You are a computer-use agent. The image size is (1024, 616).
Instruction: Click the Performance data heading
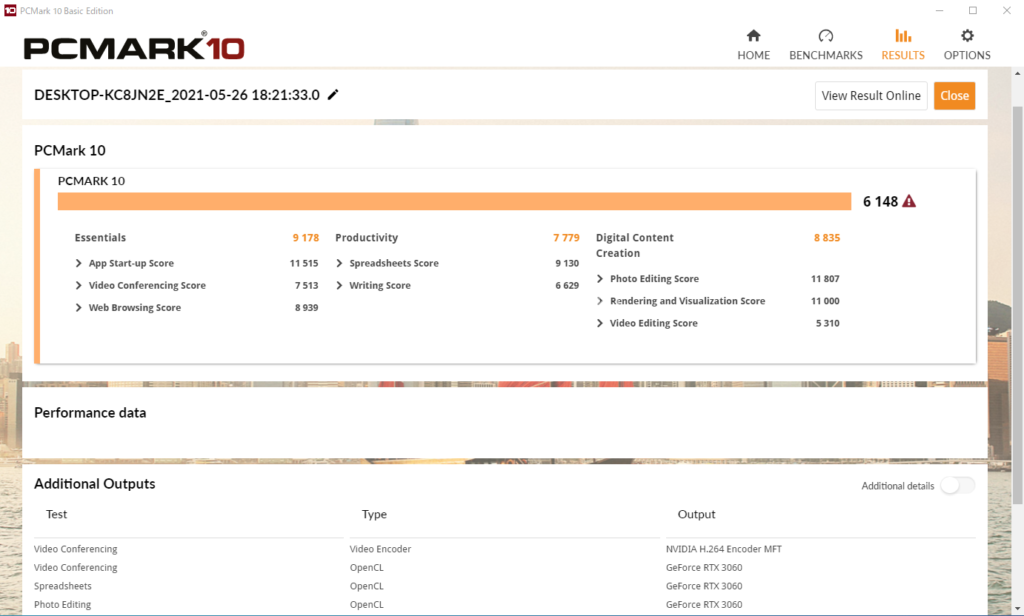(90, 413)
